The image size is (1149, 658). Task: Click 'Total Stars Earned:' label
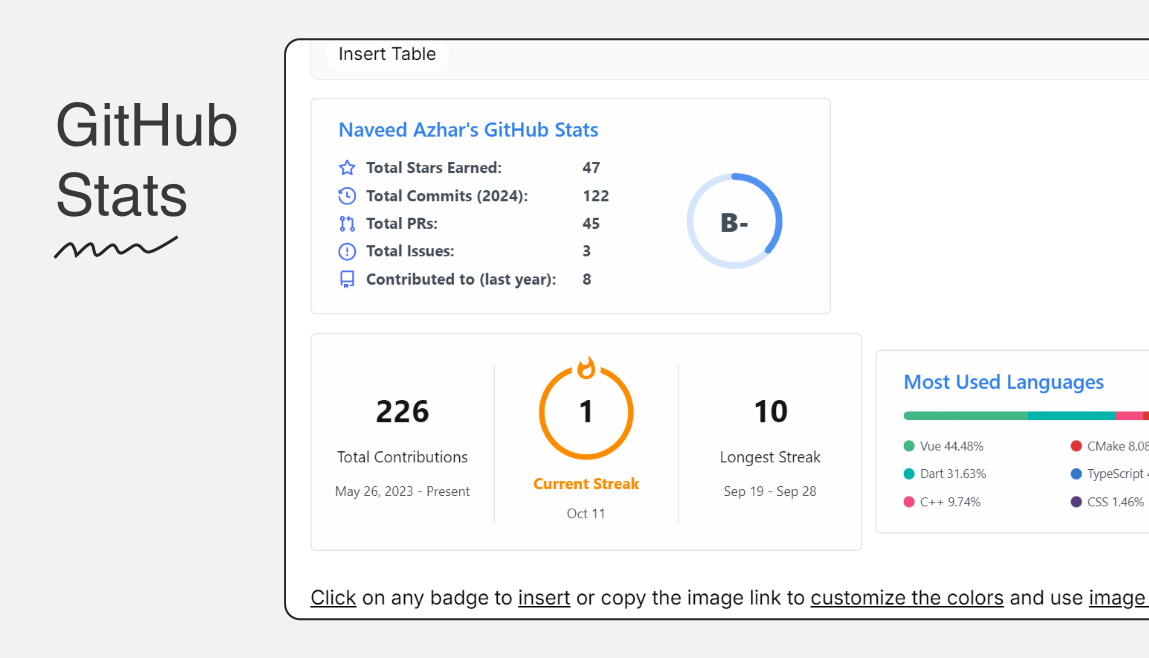click(434, 168)
